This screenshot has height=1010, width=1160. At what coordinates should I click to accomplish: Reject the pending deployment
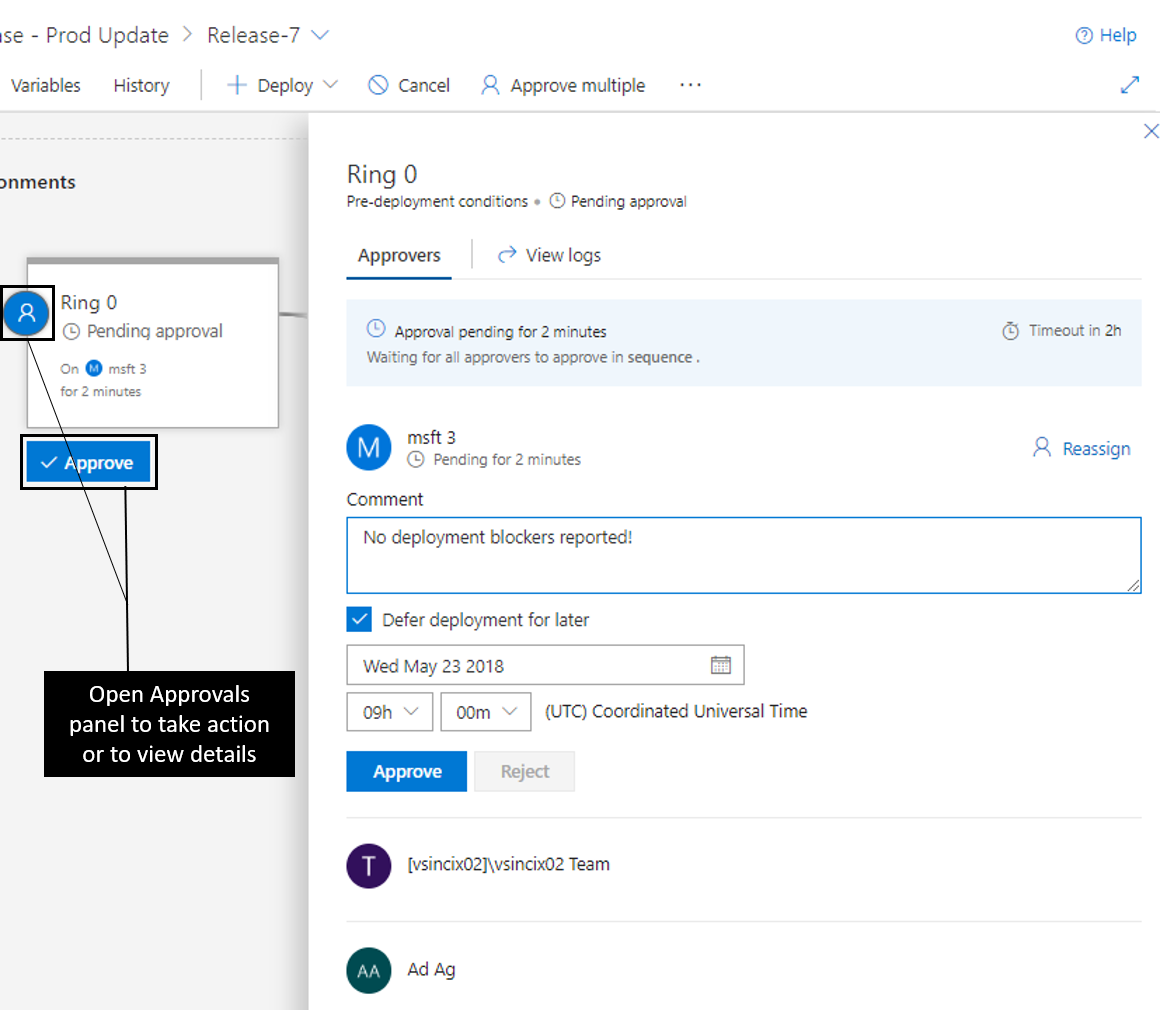click(524, 771)
